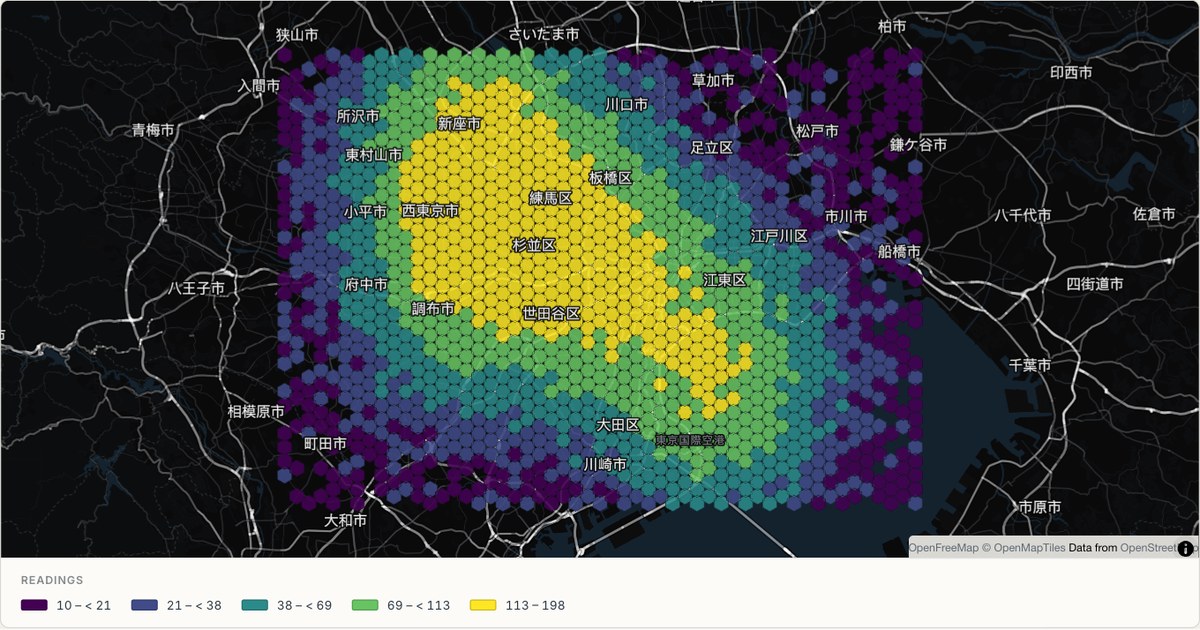Click the 世田谷区 map label

click(551, 313)
